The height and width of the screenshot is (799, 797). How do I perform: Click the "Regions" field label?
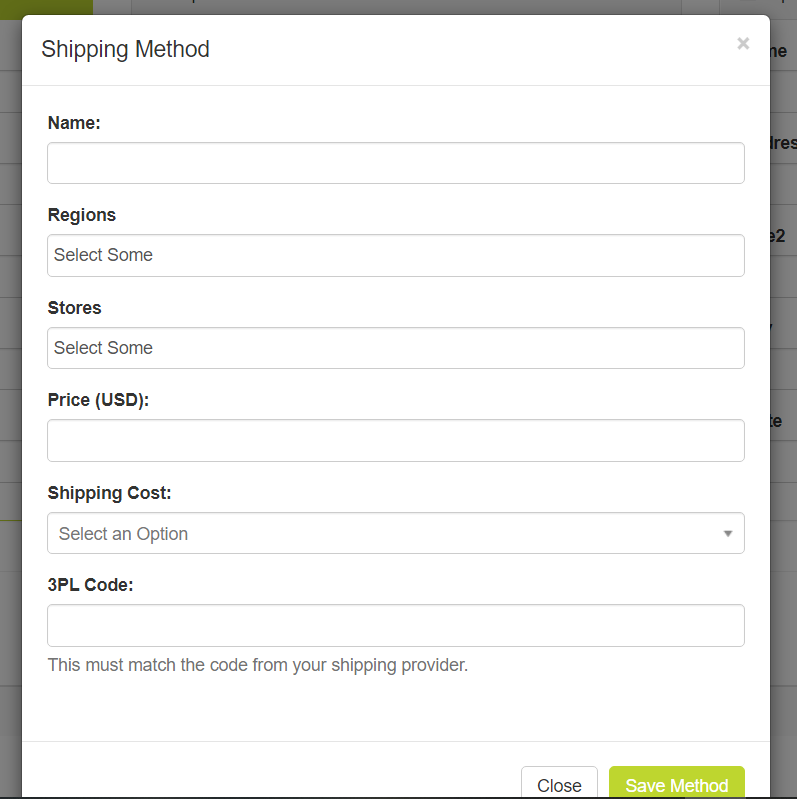[x=82, y=215]
